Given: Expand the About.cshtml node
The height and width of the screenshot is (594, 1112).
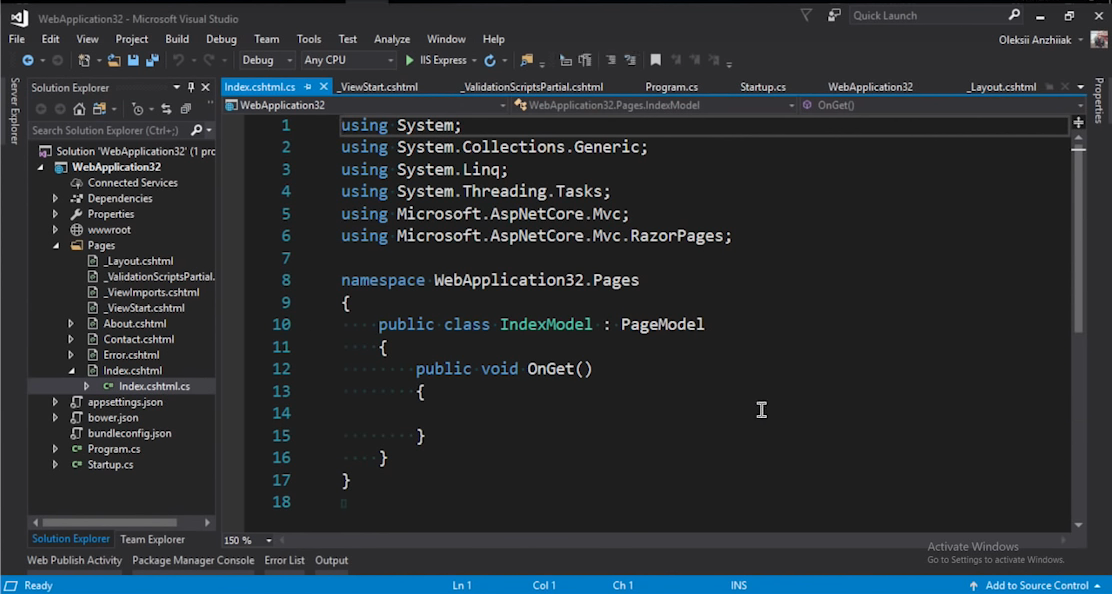Looking at the screenshot, I should [71, 323].
